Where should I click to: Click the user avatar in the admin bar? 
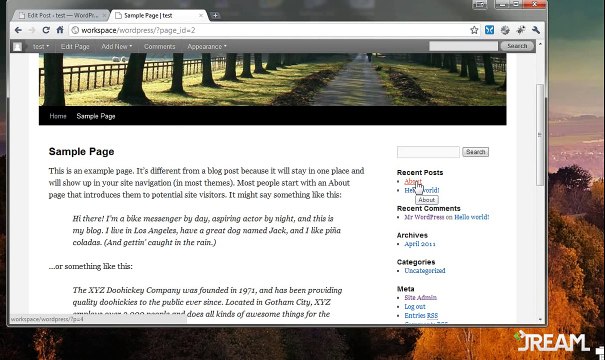[17, 47]
